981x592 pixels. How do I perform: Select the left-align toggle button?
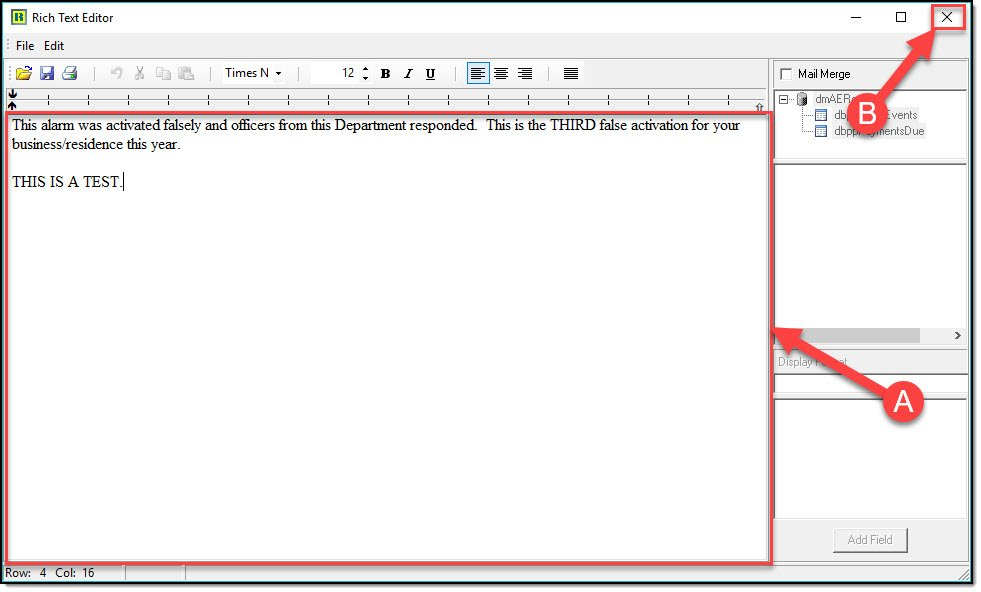point(478,73)
